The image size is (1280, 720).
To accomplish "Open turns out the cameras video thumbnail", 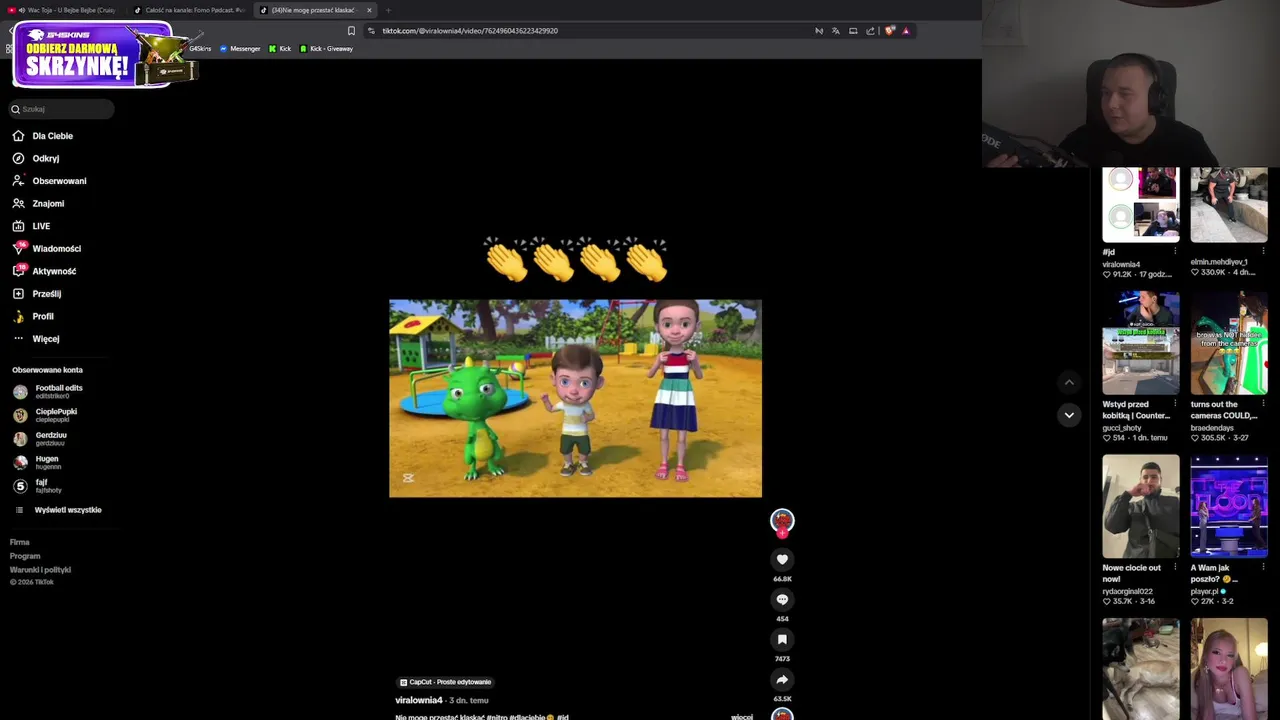I will click(x=1229, y=343).
